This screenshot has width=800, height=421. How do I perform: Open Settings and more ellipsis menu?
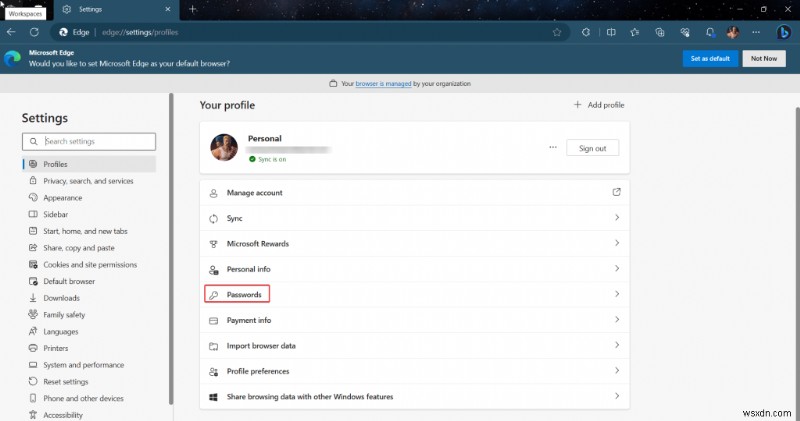[756, 32]
